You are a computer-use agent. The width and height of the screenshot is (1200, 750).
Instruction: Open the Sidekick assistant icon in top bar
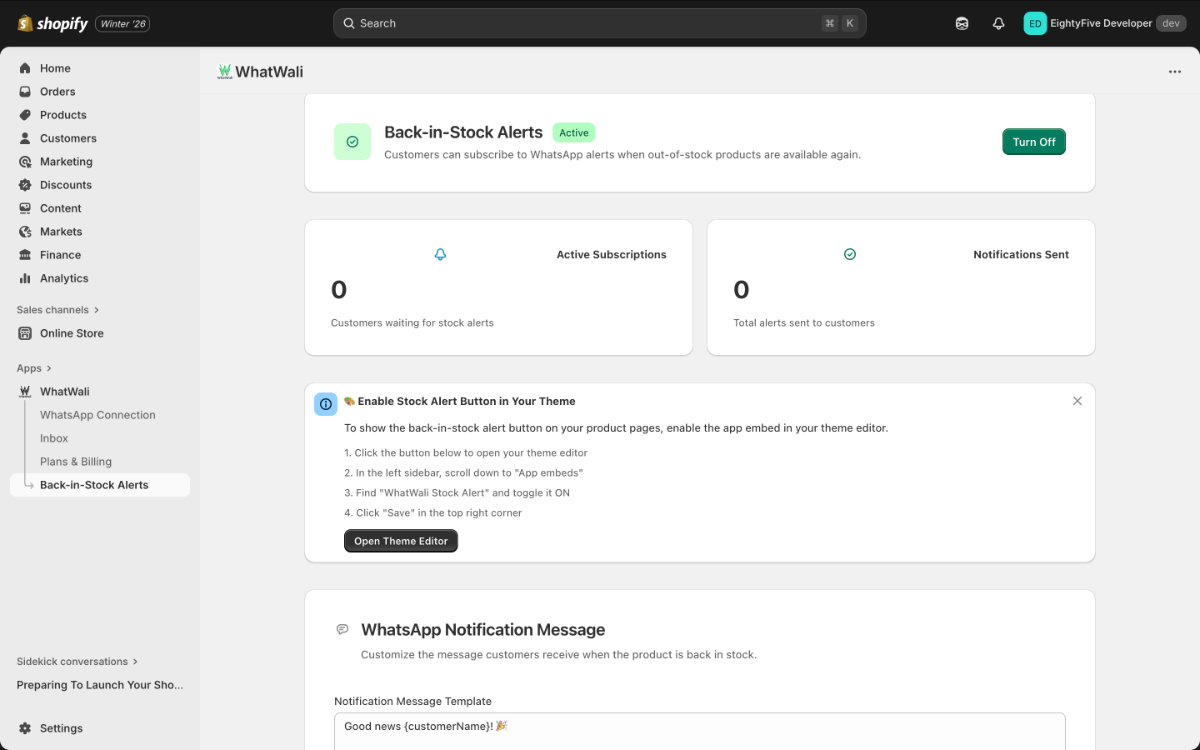961,22
